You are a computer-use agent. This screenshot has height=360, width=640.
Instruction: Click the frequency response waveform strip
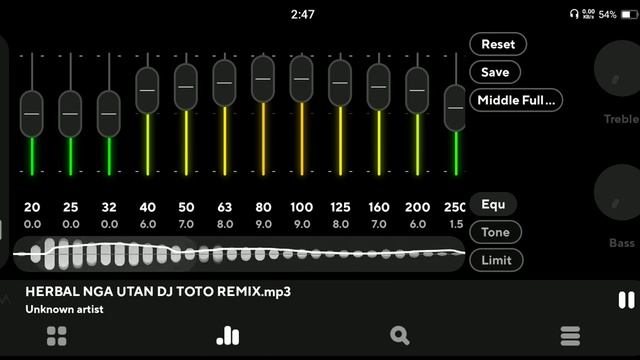tap(239, 254)
